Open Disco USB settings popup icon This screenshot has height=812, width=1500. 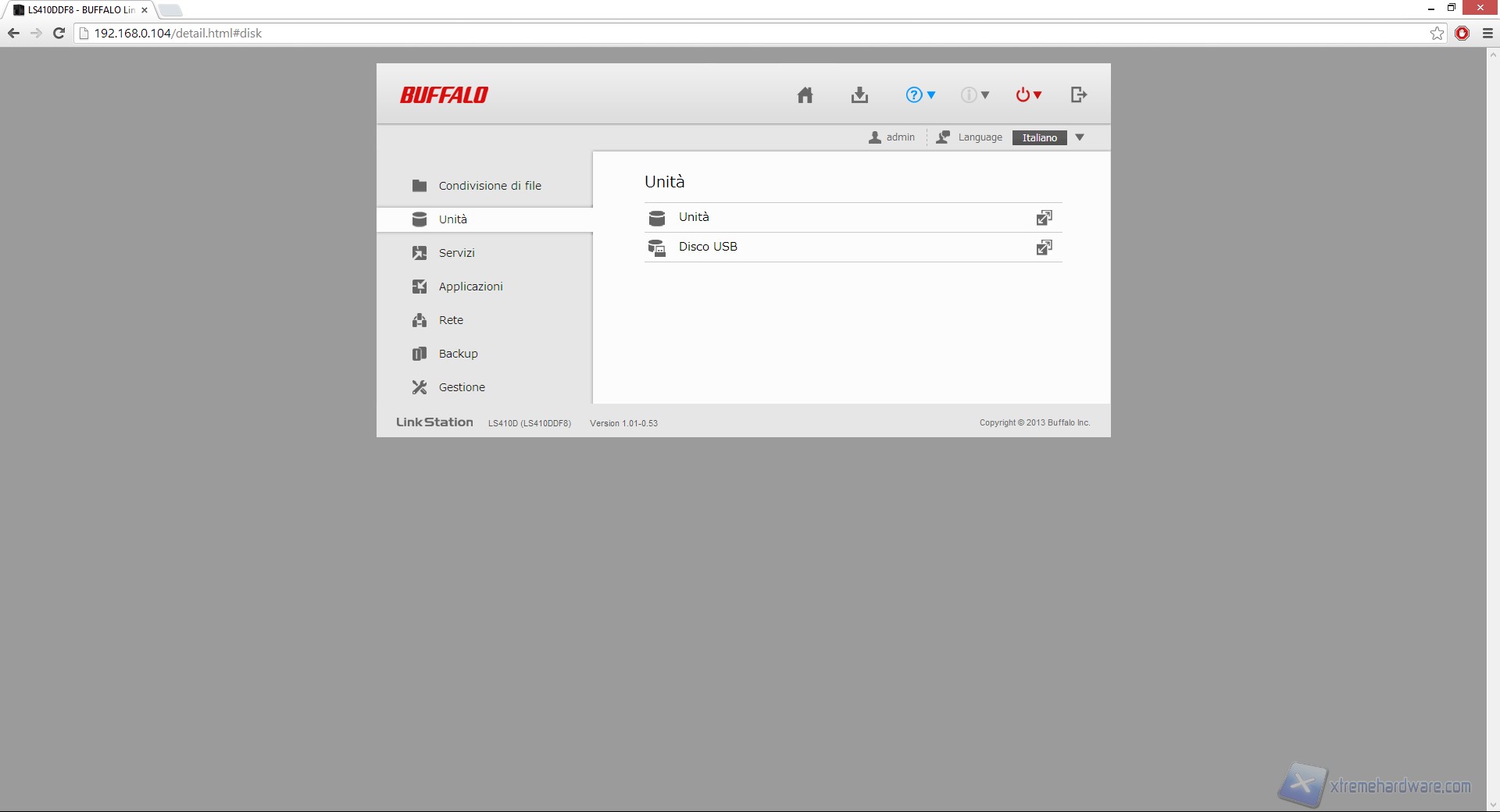tap(1044, 248)
